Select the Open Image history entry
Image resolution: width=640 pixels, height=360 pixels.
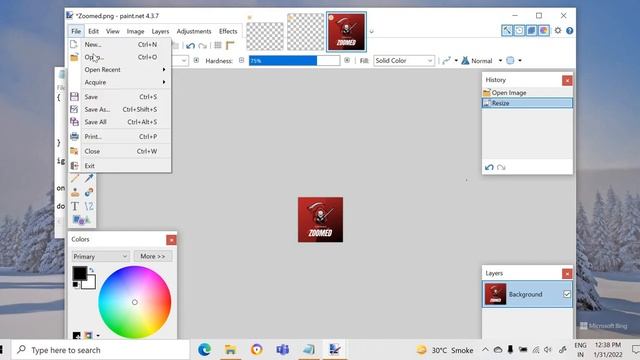pyautogui.click(x=527, y=93)
